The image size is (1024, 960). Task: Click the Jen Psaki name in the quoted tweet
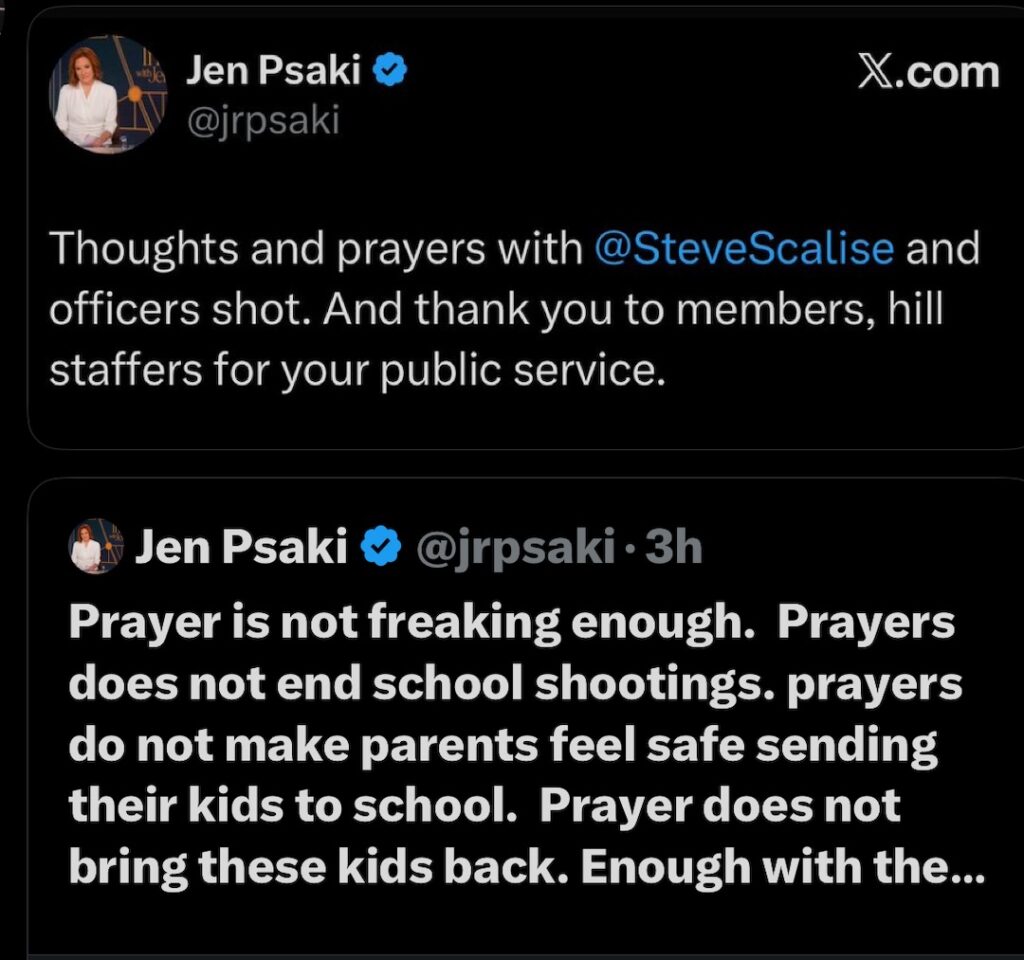[240, 547]
